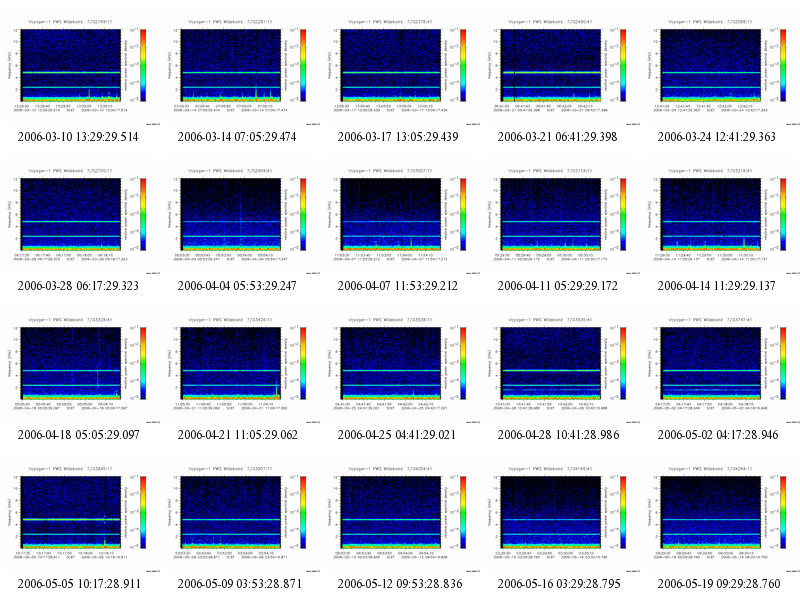Image resolution: width=800 pixels, height=596 pixels.
Task: Click the caption text 2006-04-07 11:53:29.212
Action: (398, 286)
